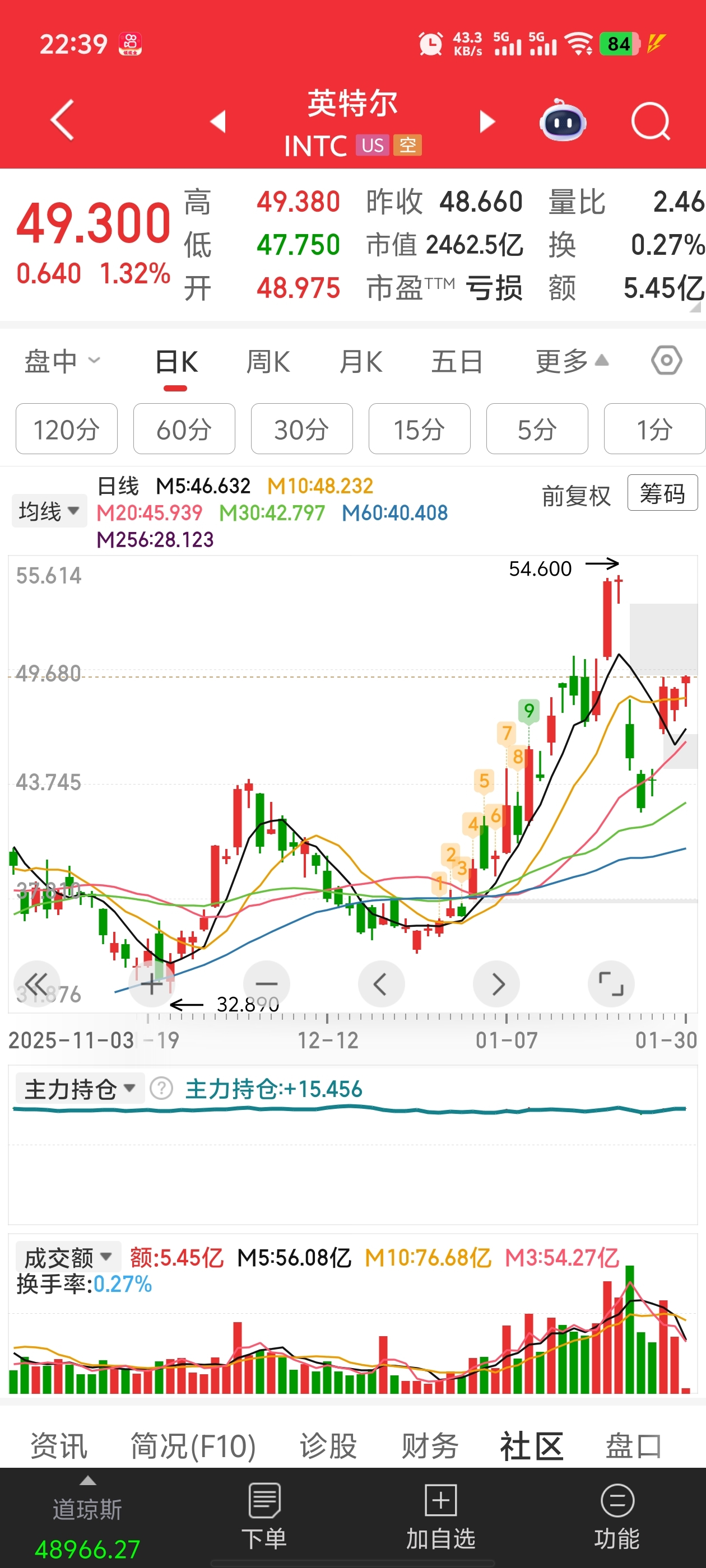Viewport: 706px width, 1568px height.
Task: Zoom in chart with plus button
Action: tap(152, 984)
